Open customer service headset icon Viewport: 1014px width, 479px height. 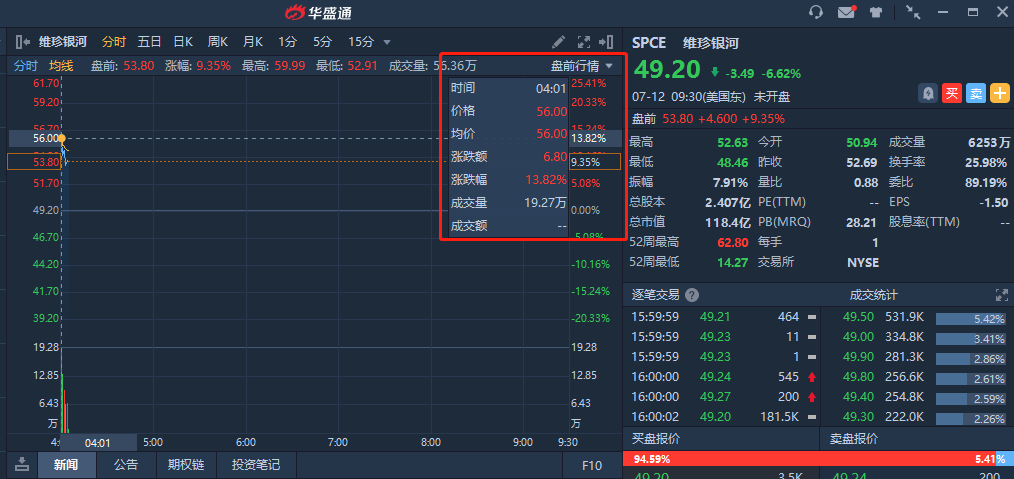point(816,12)
